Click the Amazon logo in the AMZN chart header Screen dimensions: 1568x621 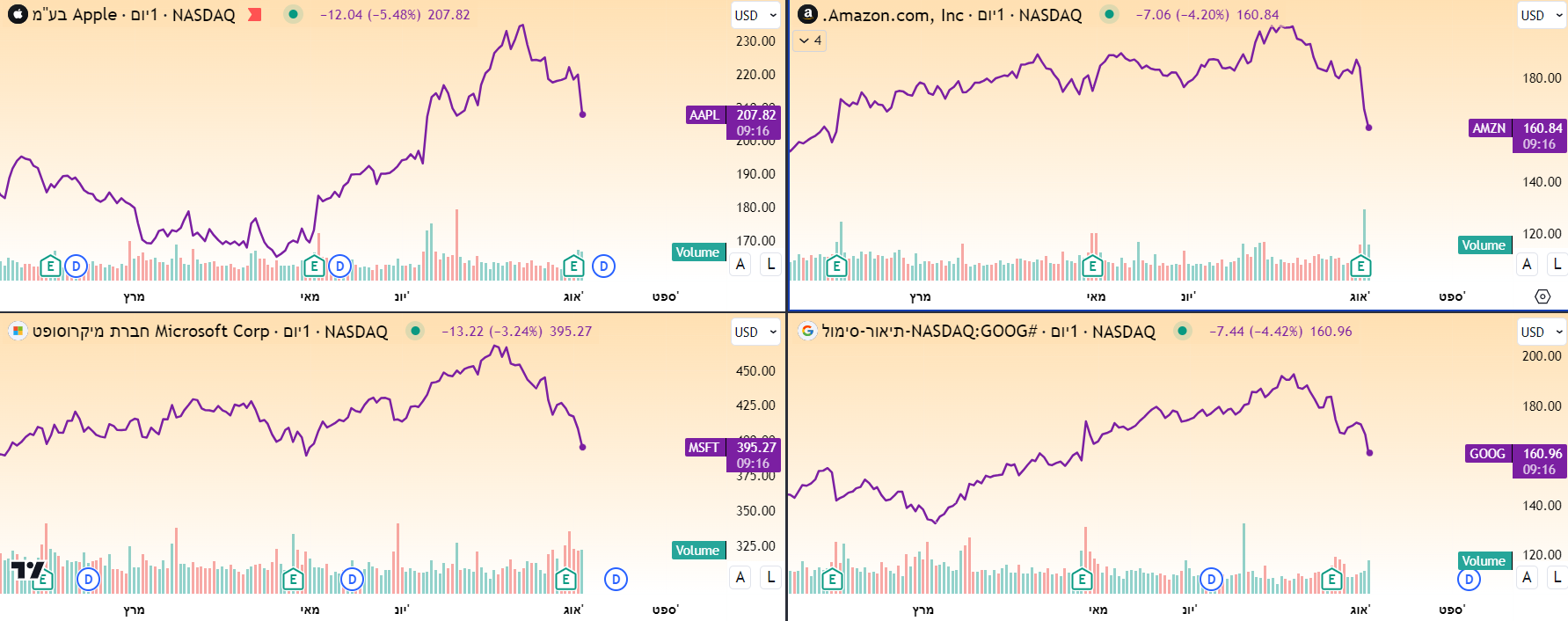point(806,15)
